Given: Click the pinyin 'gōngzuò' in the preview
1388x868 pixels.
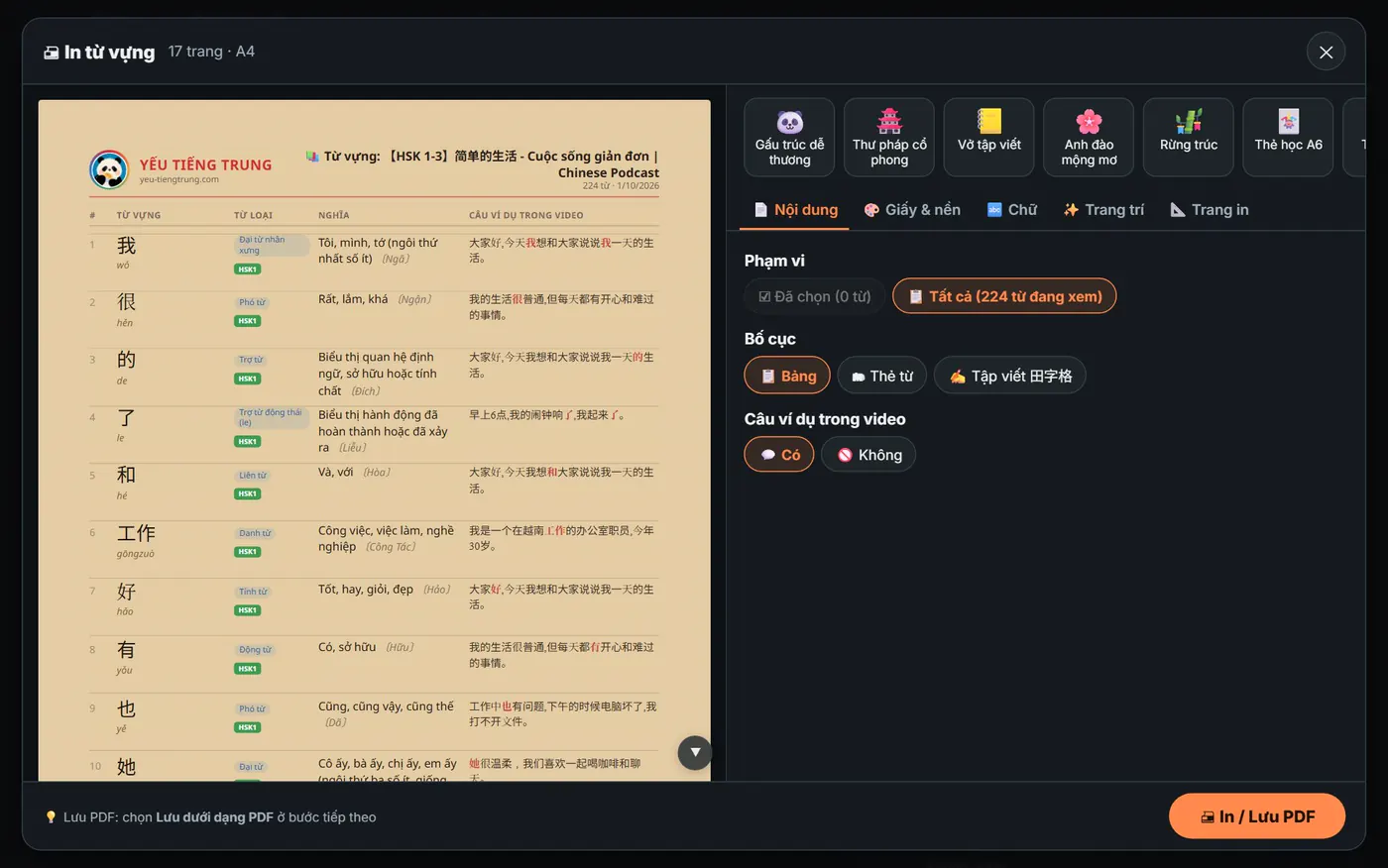Looking at the screenshot, I should coord(136,554).
